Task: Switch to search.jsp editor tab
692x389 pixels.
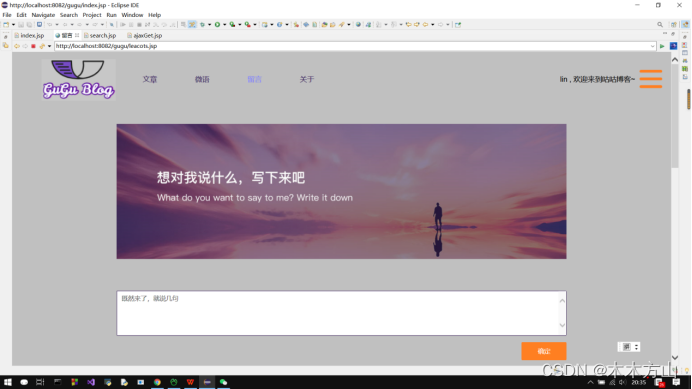Action: tap(100, 35)
